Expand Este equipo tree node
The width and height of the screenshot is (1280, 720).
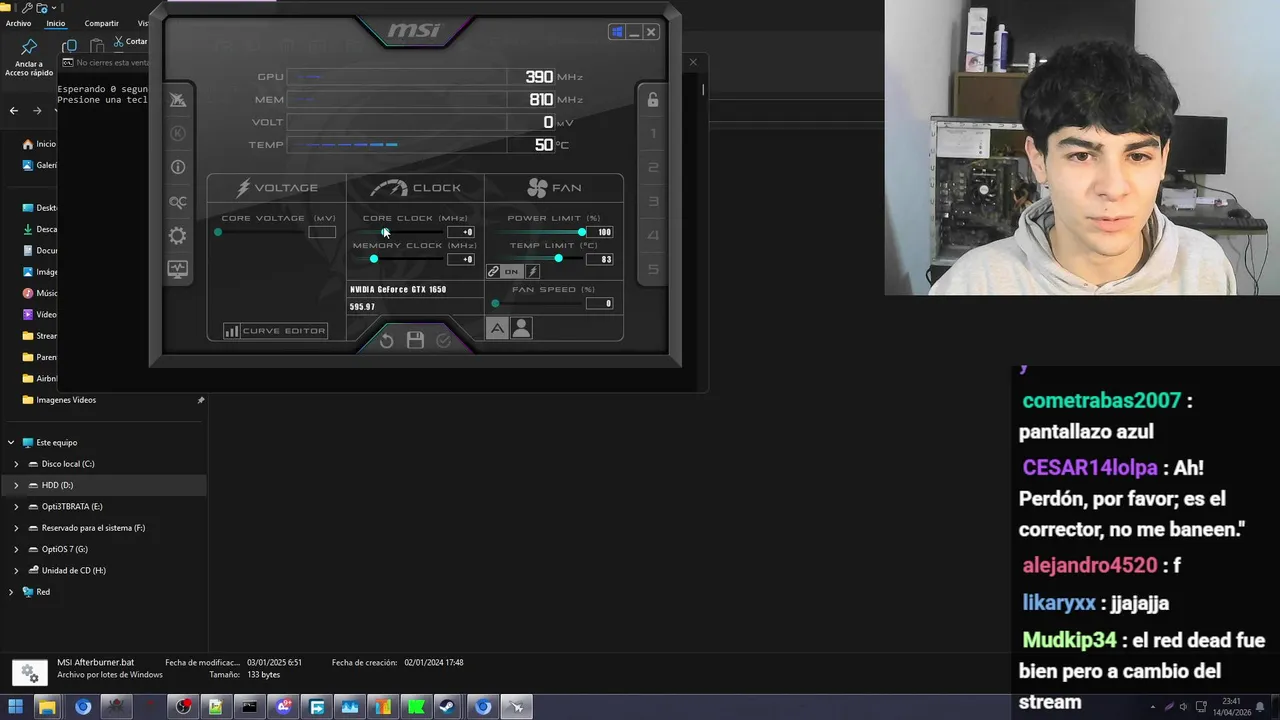click(x=11, y=443)
